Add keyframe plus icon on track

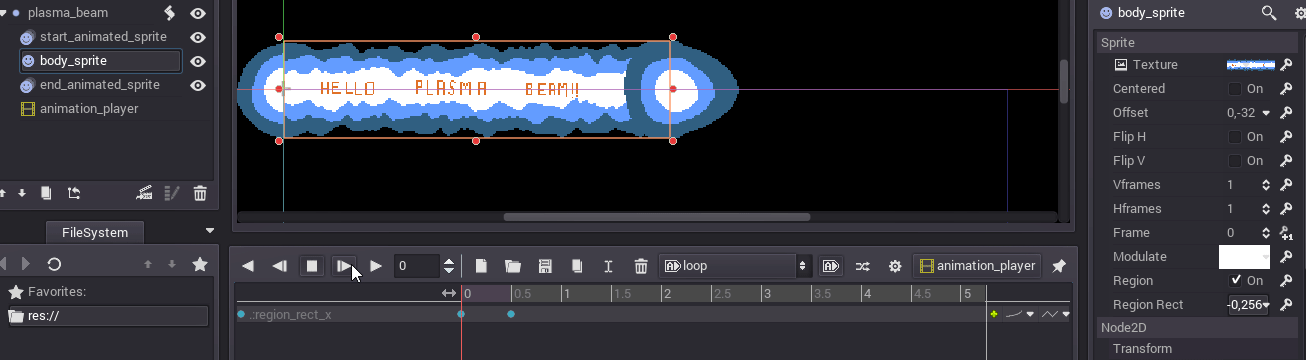[994, 314]
